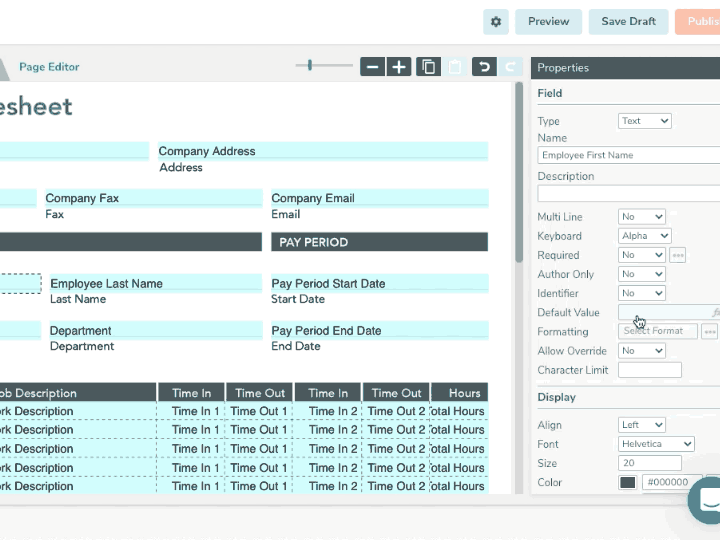Click the Character Limit input field
The width and height of the screenshot is (720, 540).
(x=650, y=370)
